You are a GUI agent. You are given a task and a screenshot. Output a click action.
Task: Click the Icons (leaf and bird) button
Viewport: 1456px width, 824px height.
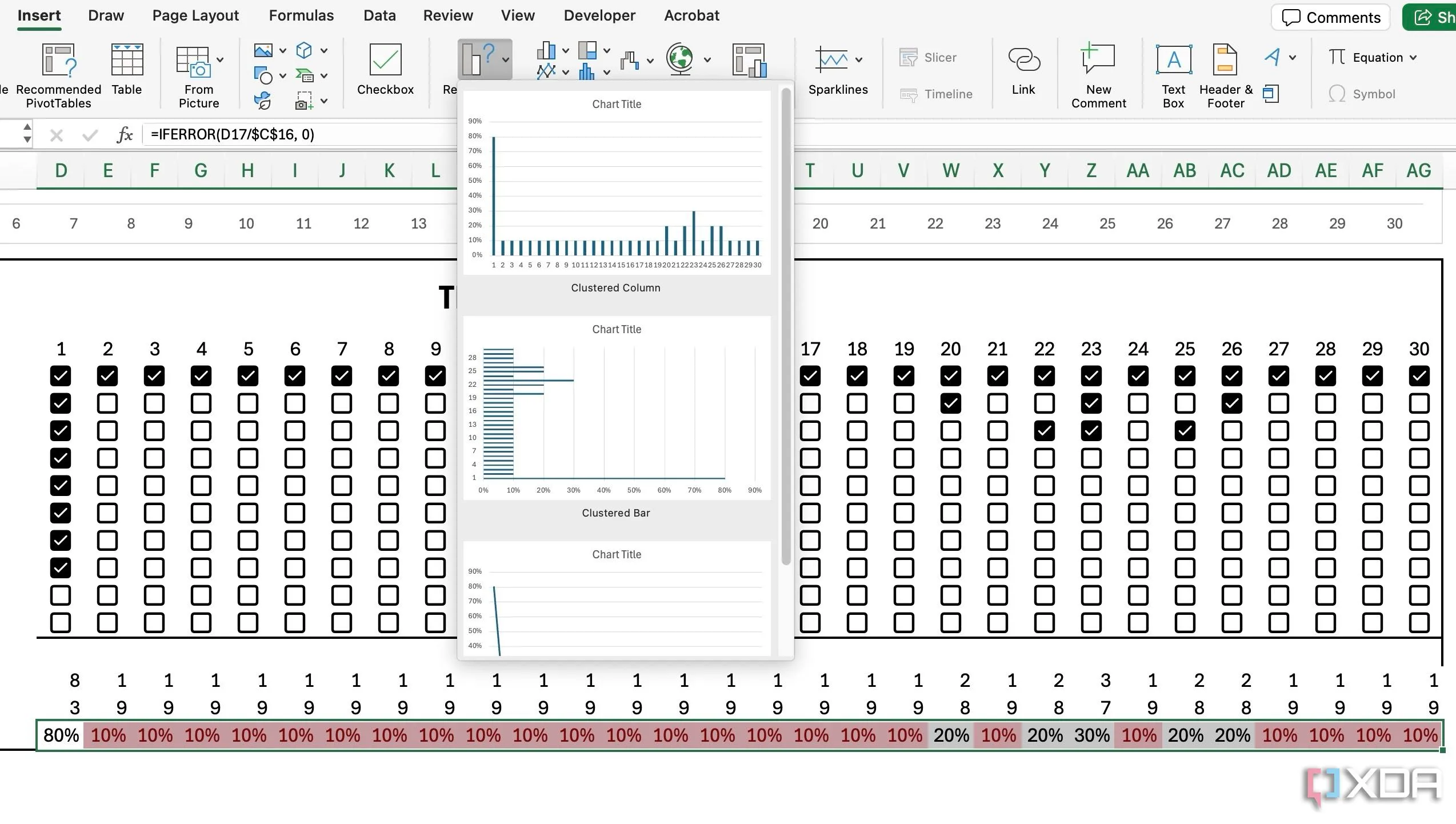coord(263,101)
